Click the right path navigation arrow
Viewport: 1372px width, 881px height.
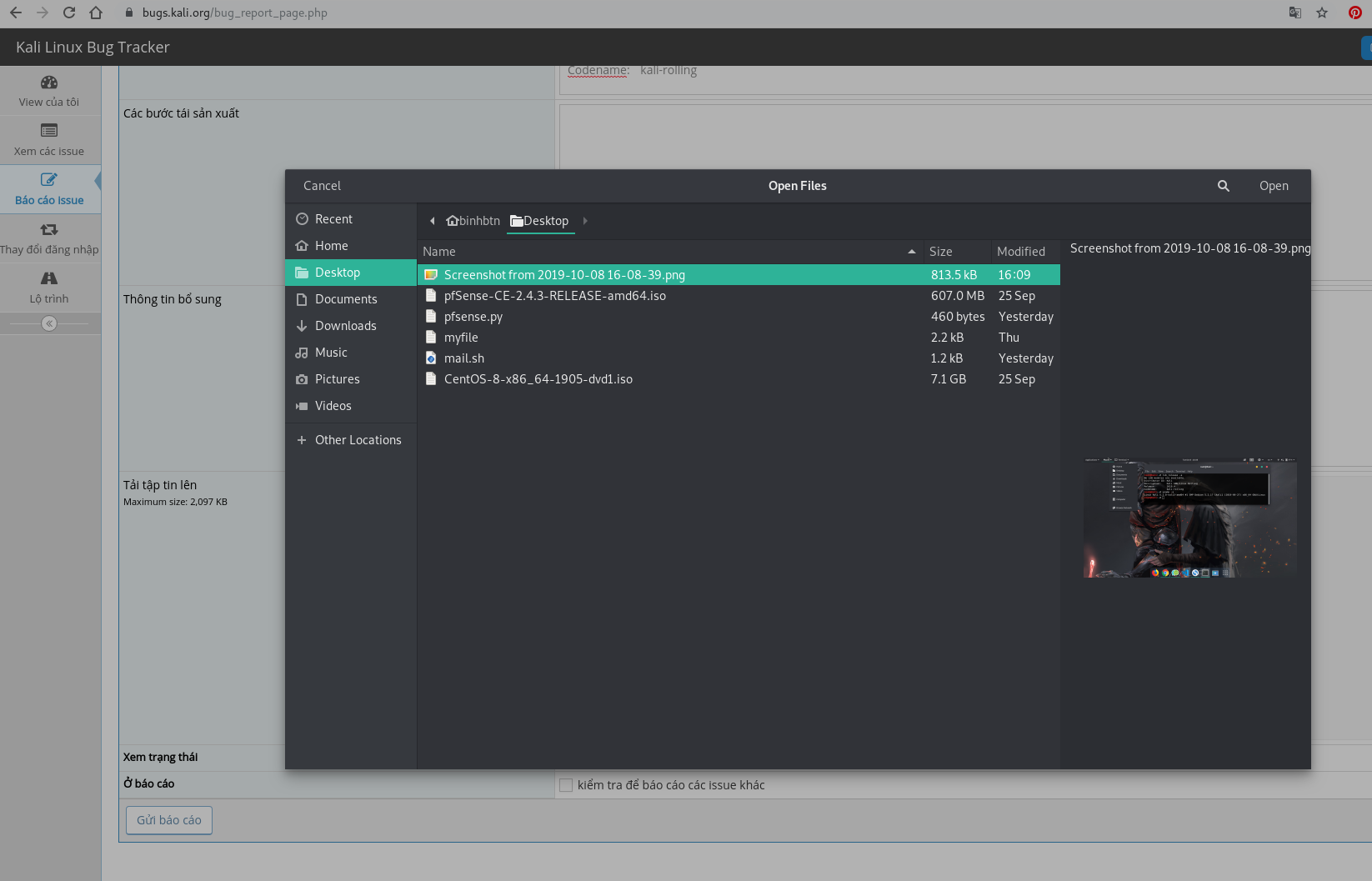585,221
